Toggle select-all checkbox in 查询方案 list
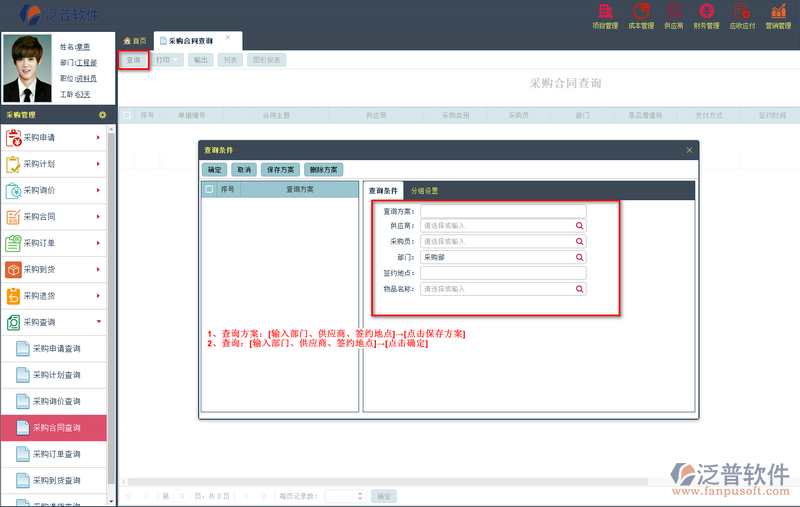800x507 pixels. pos(209,189)
